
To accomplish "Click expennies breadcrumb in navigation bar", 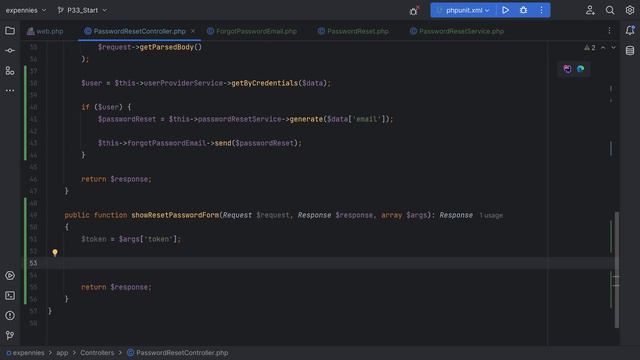I will point(25,353).
